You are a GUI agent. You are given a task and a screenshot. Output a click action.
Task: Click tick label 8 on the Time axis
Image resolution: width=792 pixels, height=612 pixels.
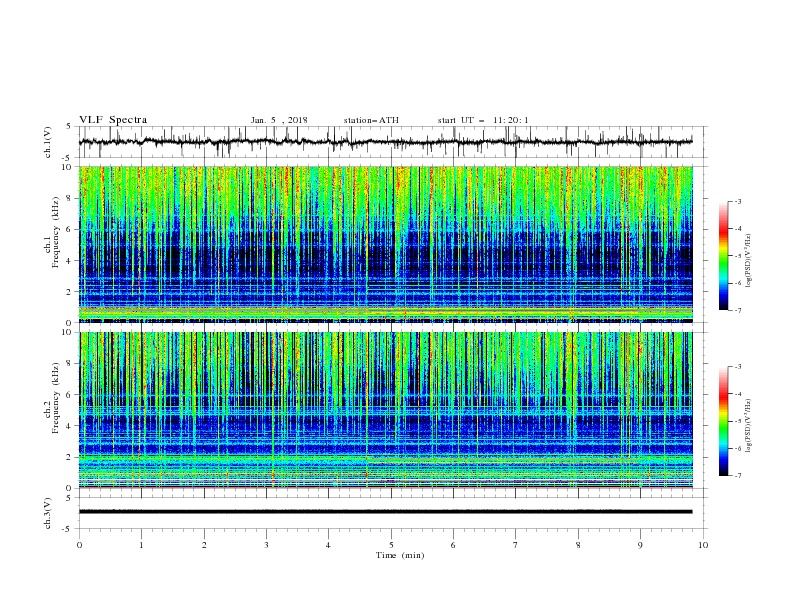pos(578,545)
